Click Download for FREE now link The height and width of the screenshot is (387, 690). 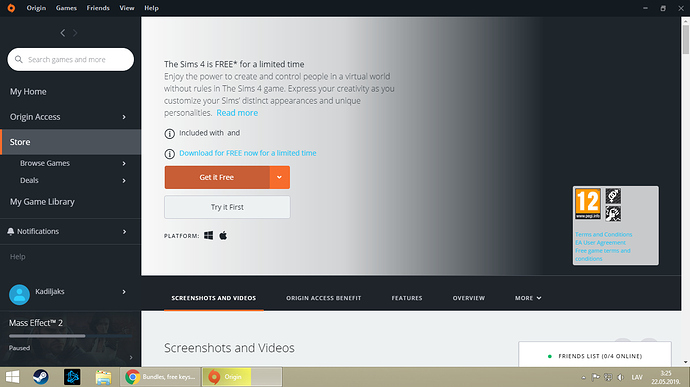(x=248, y=153)
